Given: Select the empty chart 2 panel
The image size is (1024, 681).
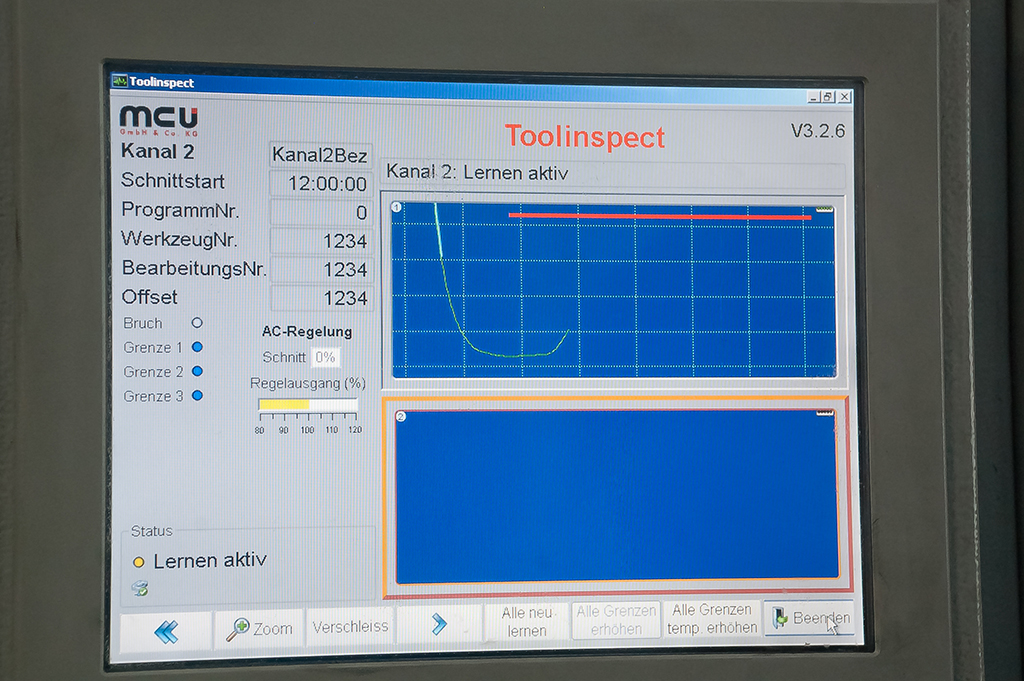Looking at the screenshot, I should (x=616, y=496).
